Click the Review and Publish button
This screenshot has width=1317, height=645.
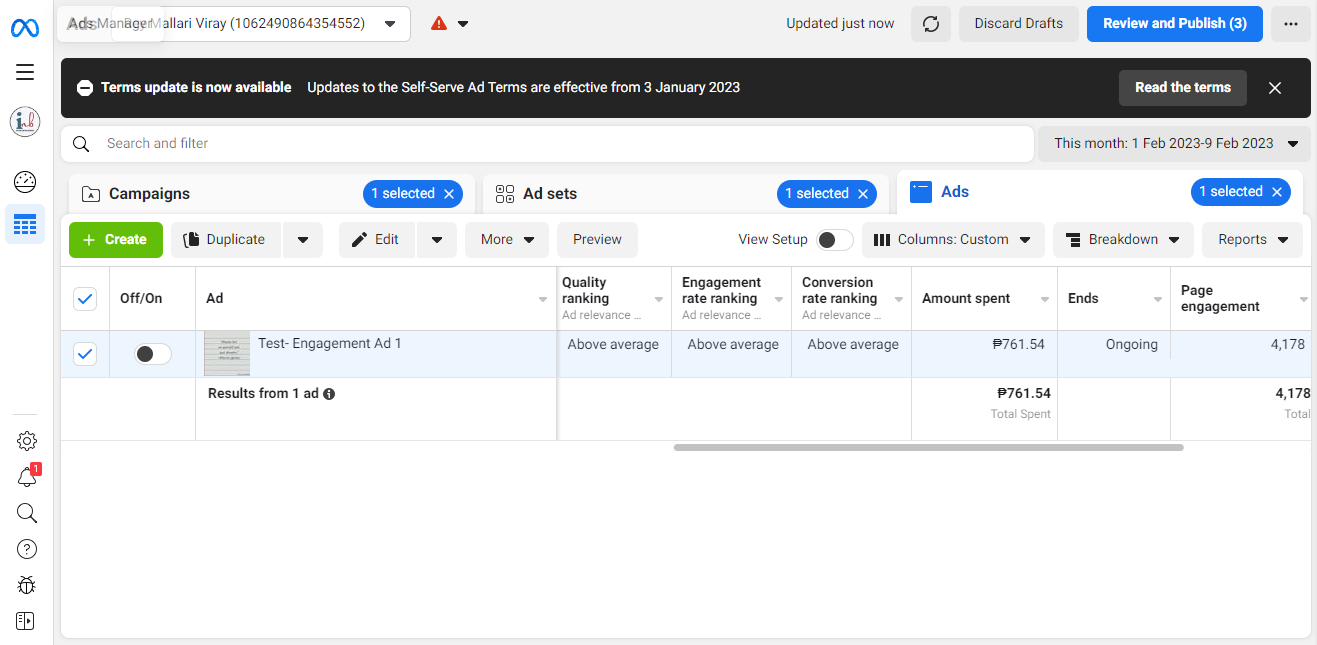coord(1174,24)
